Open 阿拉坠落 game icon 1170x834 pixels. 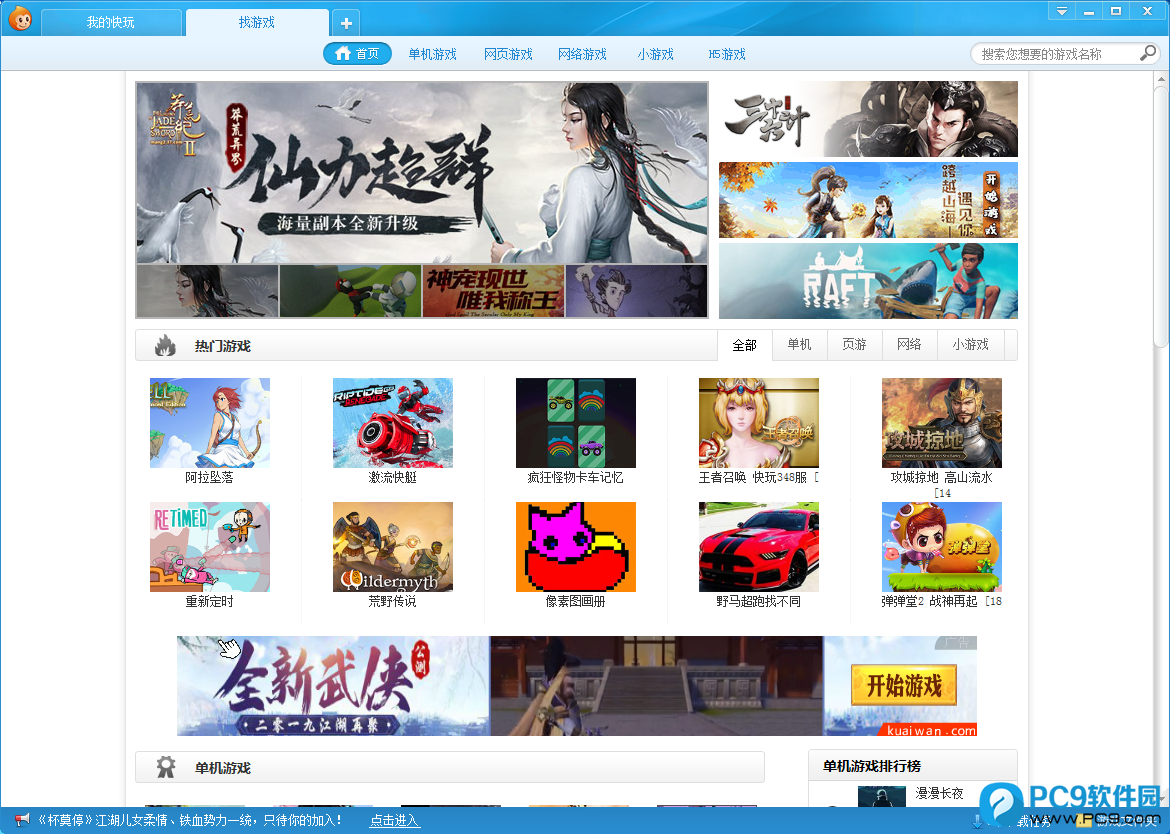(210, 423)
